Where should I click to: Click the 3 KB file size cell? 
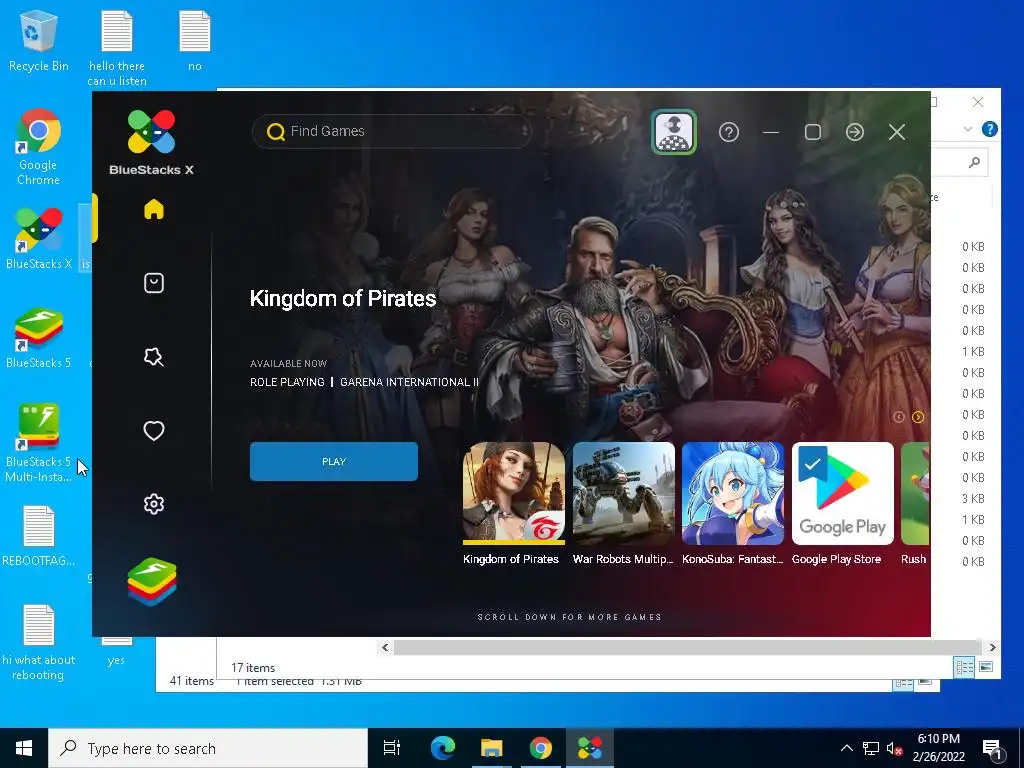[x=972, y=499]
